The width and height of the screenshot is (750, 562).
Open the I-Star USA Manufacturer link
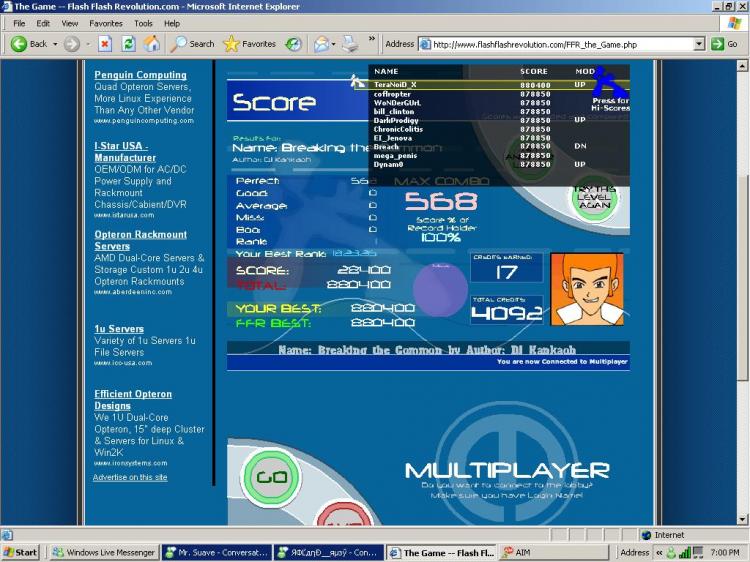coord(125,152)
